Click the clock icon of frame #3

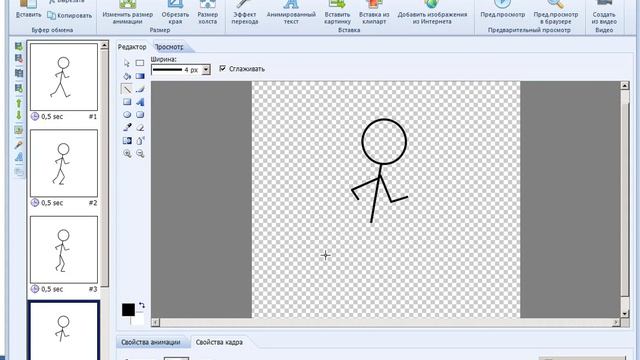click(35, 289)
